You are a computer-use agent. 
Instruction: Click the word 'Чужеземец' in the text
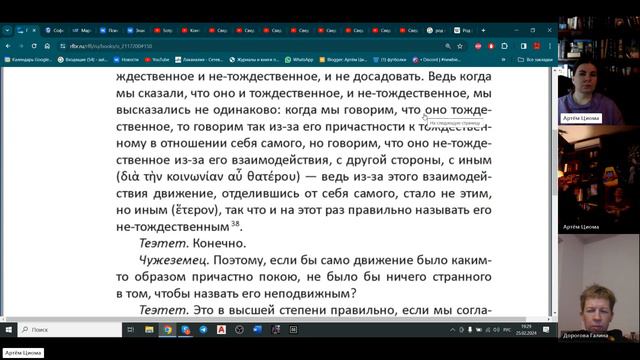[173, 260]
